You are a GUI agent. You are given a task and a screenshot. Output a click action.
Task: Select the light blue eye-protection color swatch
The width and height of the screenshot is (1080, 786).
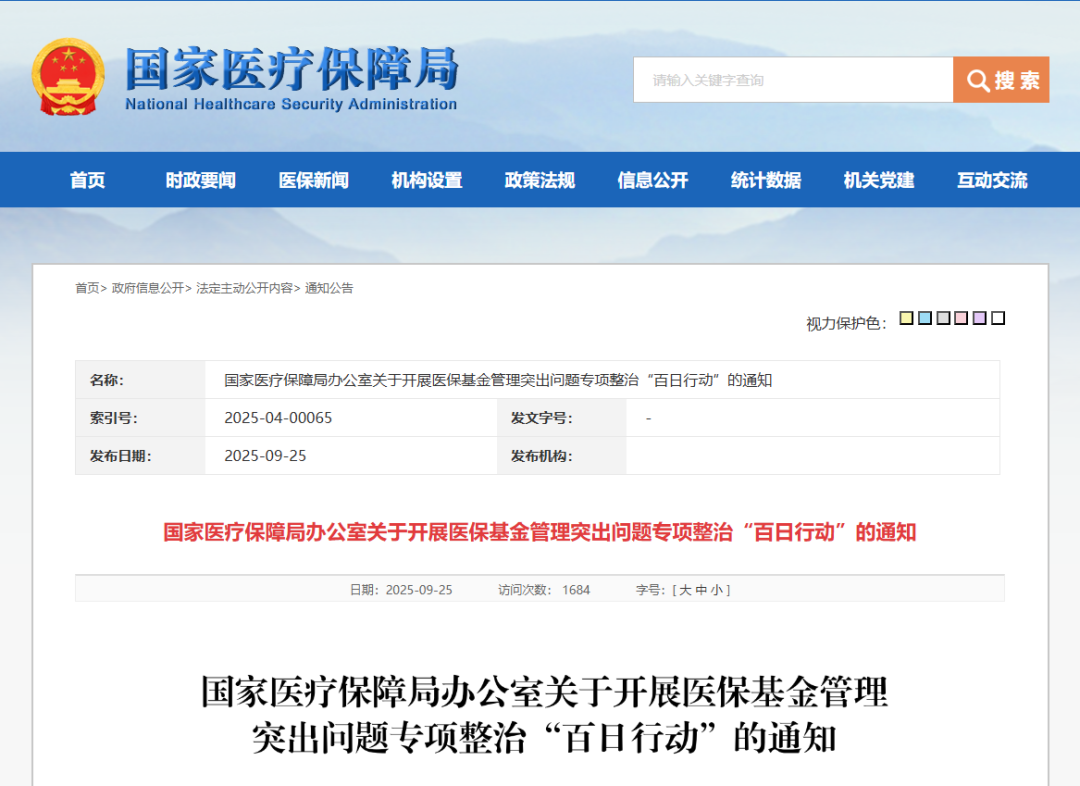[925, 318]
